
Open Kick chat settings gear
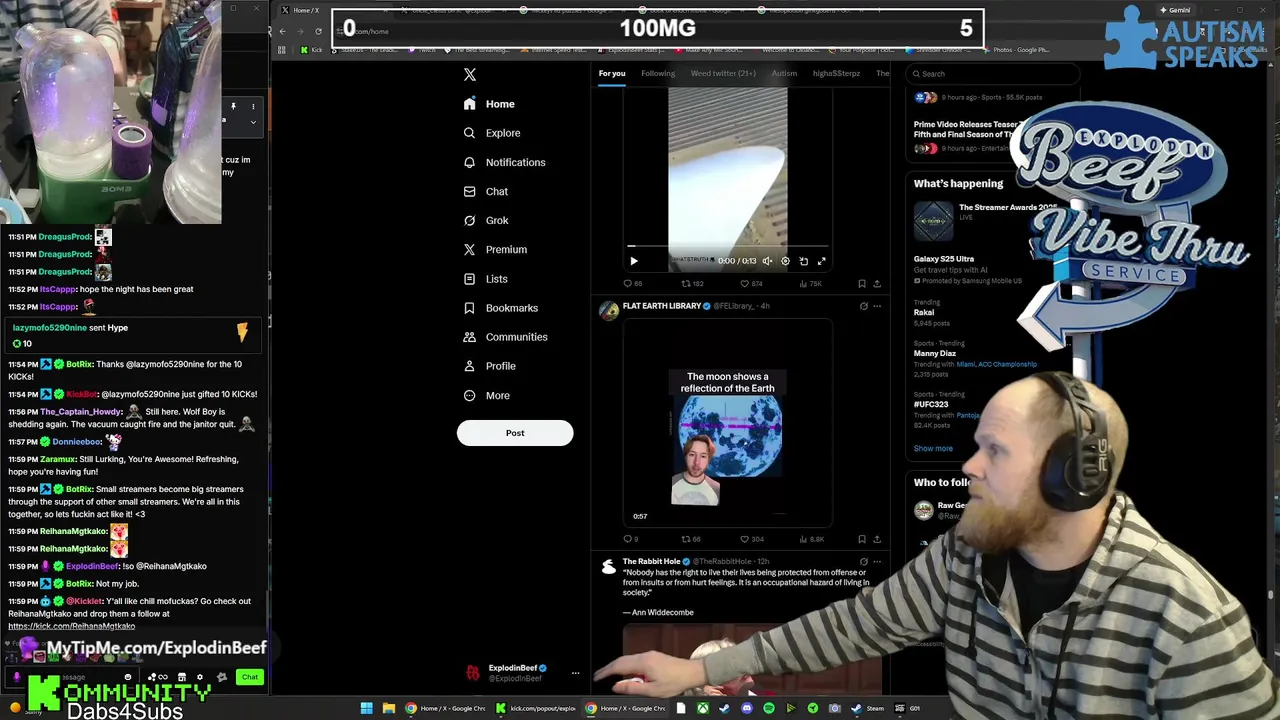(199, 678)
